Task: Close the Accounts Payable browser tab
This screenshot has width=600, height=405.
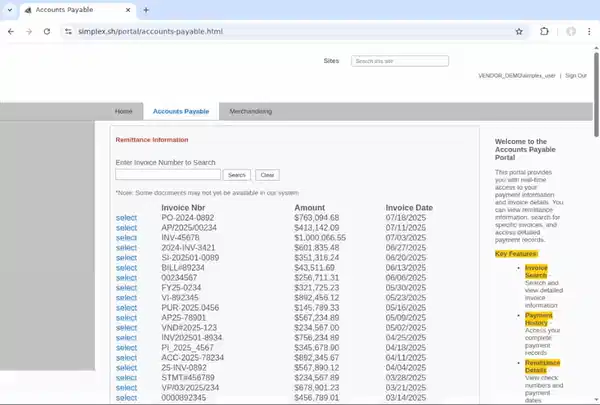Action: pyautogui.click(x=128, y=10)
